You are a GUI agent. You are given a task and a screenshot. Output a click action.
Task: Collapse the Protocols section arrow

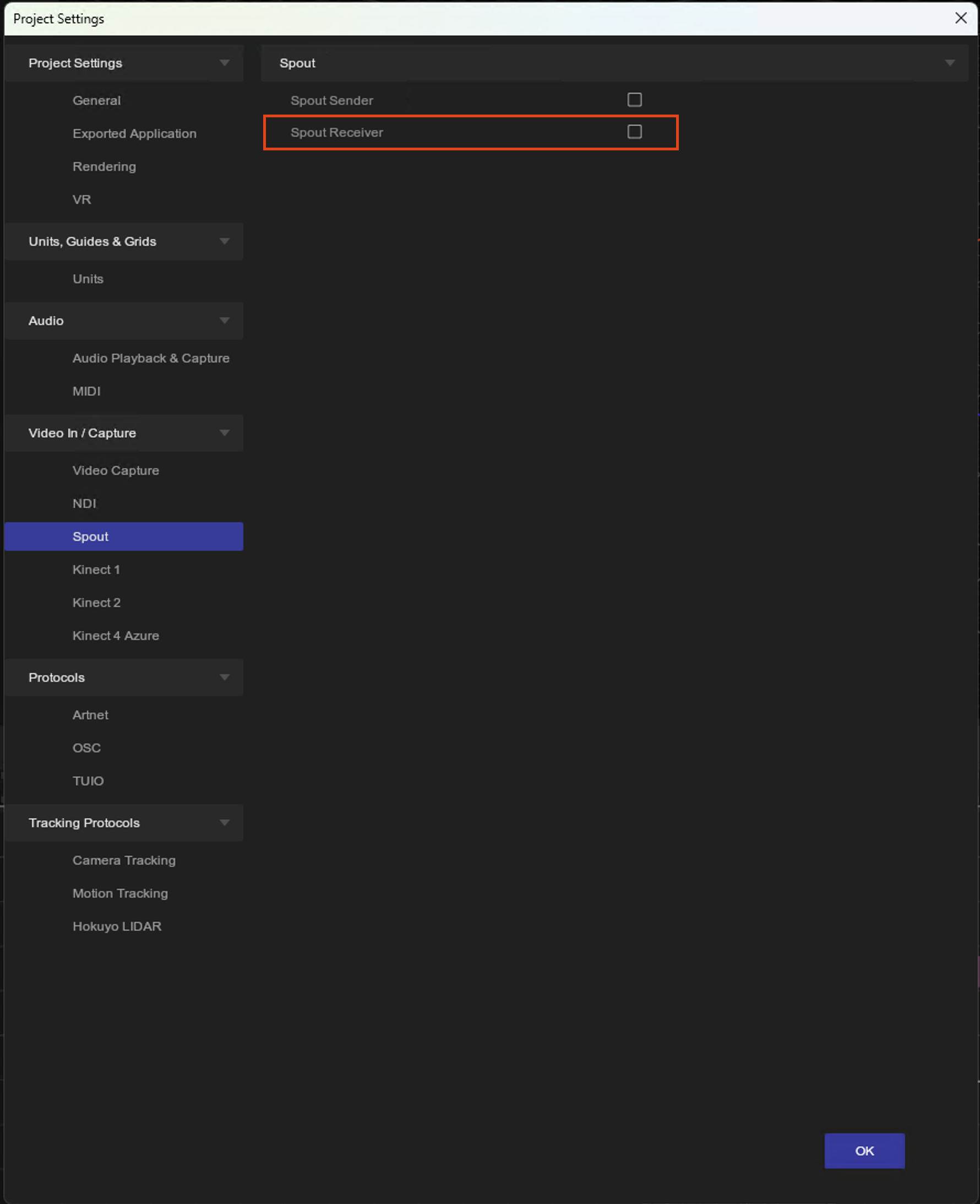pos(224,677)
